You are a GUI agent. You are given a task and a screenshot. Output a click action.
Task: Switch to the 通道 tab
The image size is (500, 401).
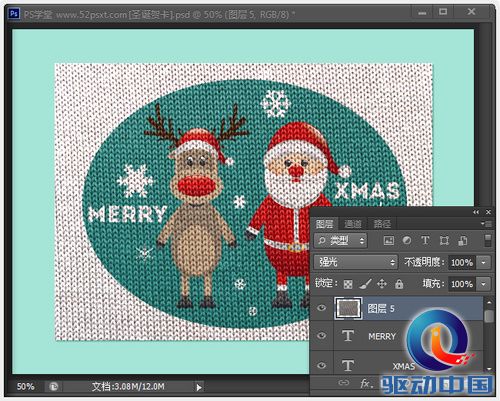[353, 224]
